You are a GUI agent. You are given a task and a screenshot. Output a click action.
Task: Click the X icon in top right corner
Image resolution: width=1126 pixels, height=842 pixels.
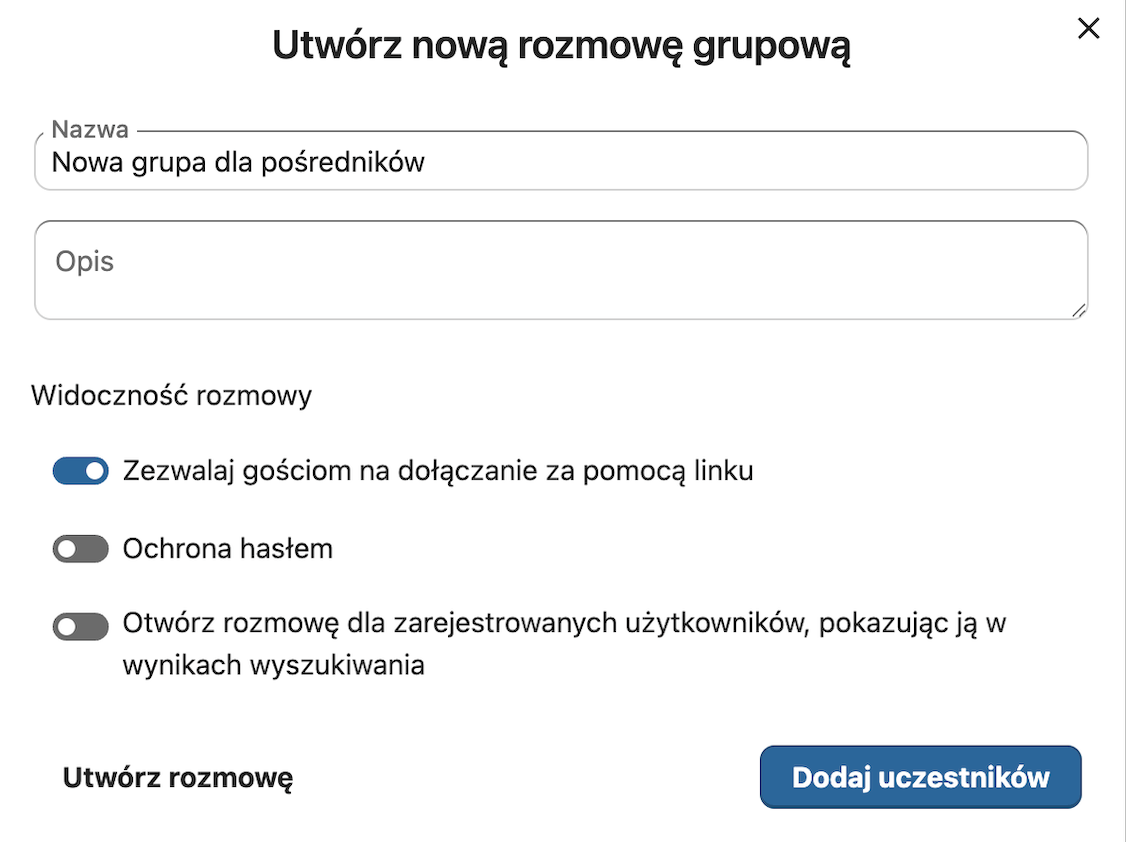1089,28
